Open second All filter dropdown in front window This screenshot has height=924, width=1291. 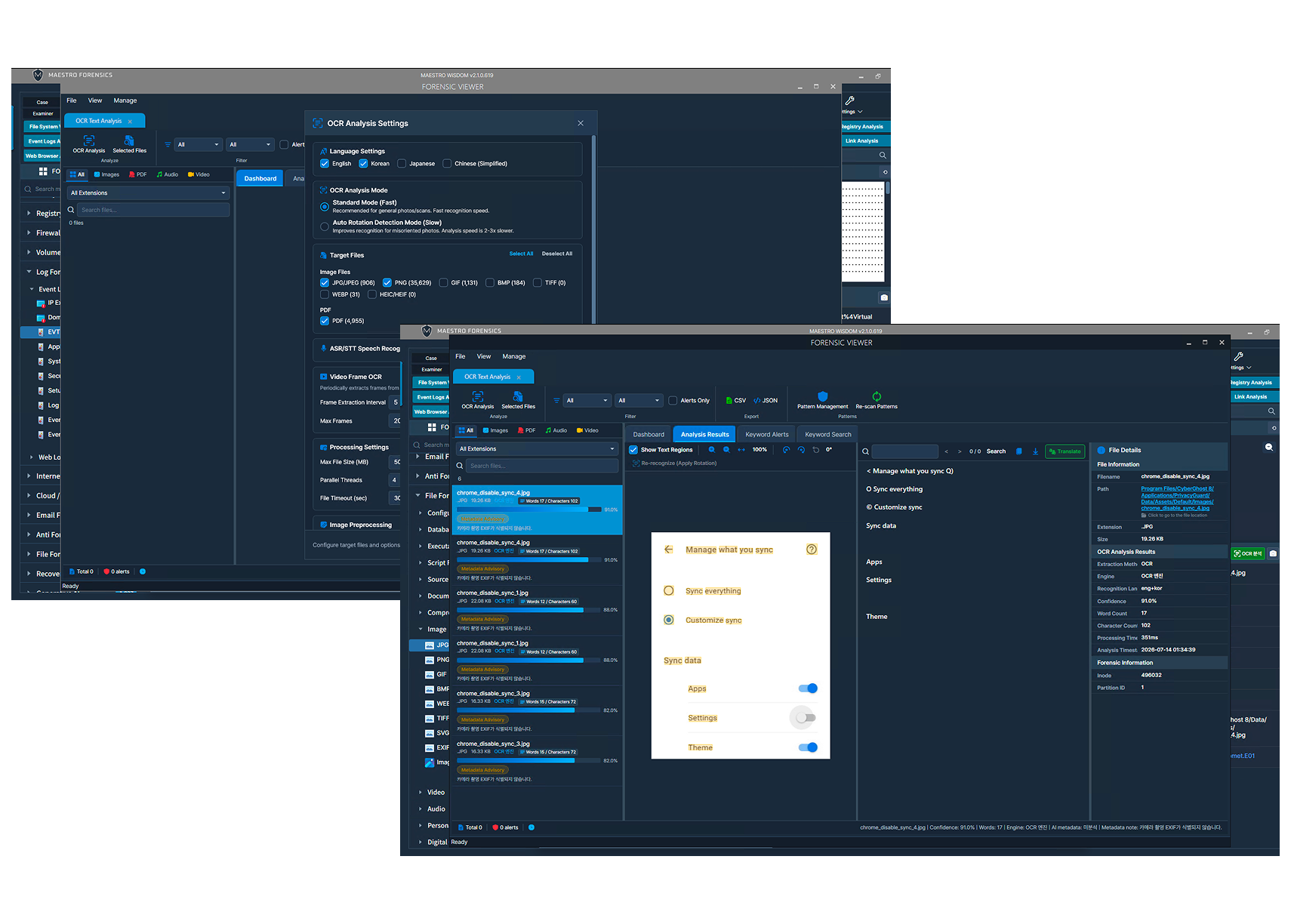[x=639, y=401]
